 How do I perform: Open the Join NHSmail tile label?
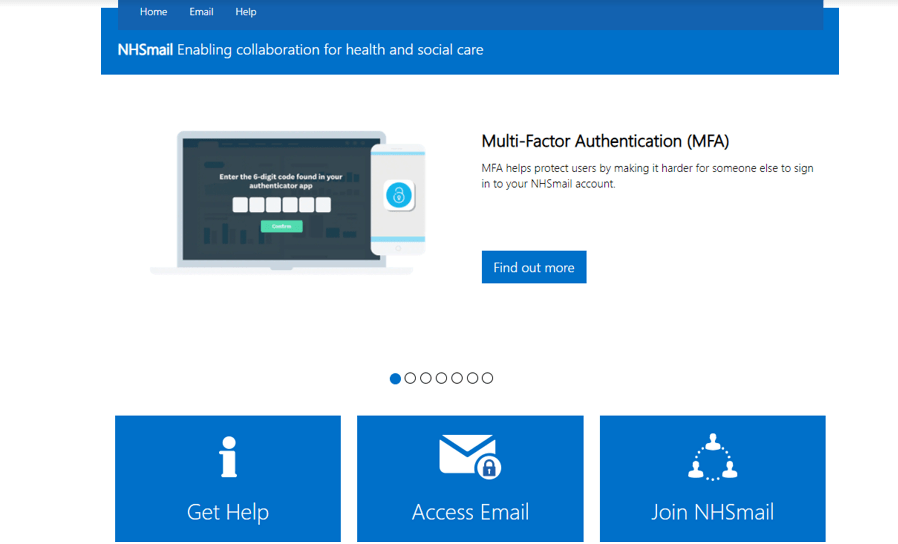click(x=712, y=512)
